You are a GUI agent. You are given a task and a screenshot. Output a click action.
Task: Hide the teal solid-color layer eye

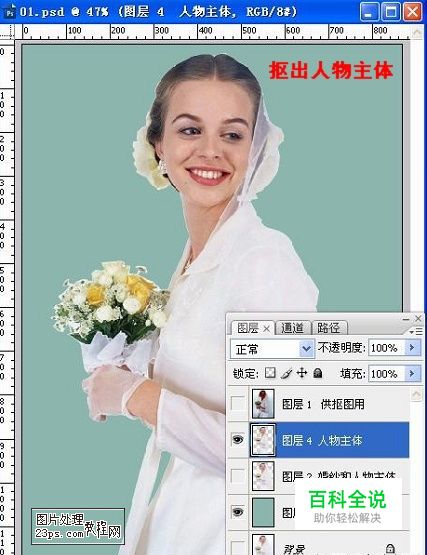click(x=237, y=512)
